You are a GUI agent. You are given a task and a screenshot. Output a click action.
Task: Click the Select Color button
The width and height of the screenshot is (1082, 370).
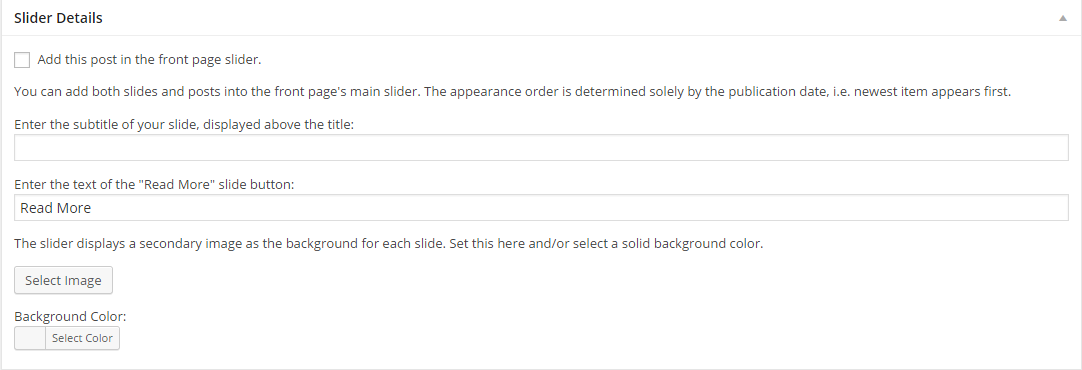point(82,338)
